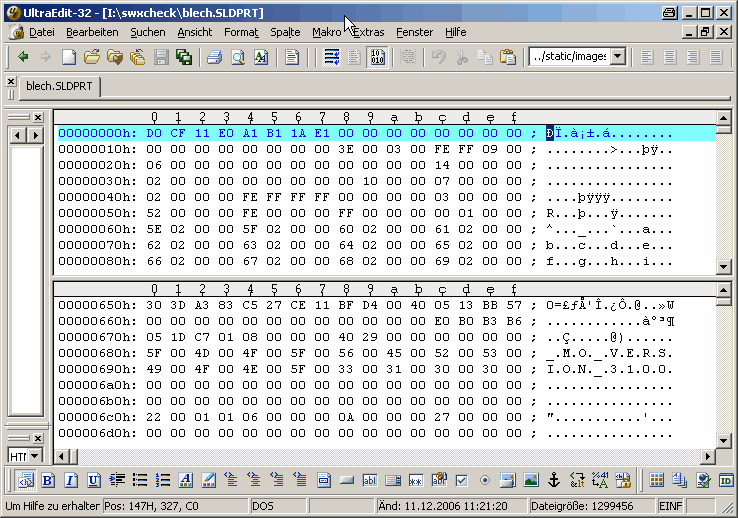Insert an HTML text field abl icon

click(369, 480)
